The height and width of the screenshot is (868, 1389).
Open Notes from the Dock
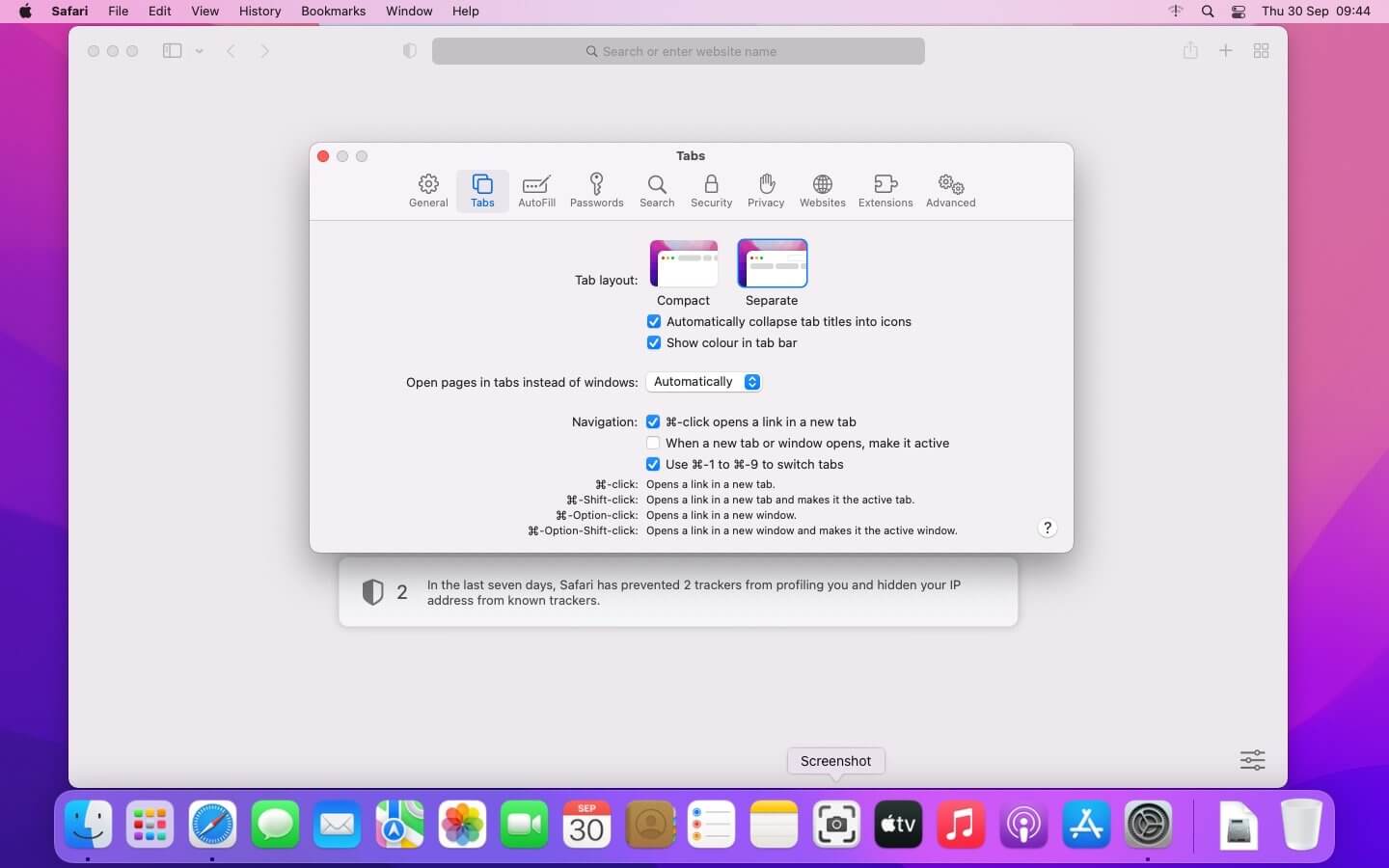774,825
